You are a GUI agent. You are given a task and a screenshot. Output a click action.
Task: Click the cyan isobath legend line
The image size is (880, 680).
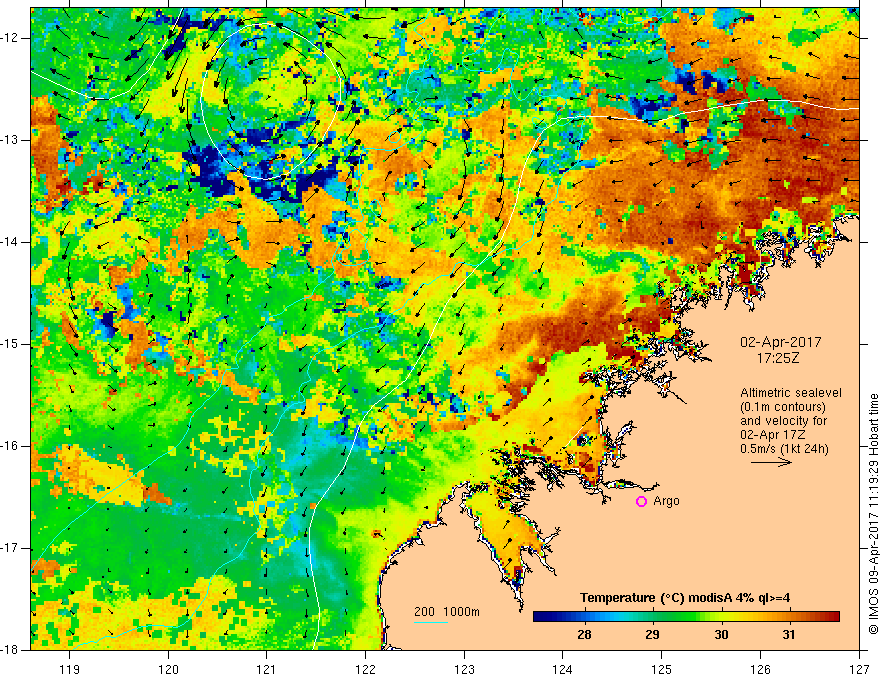tap(430, 622)
